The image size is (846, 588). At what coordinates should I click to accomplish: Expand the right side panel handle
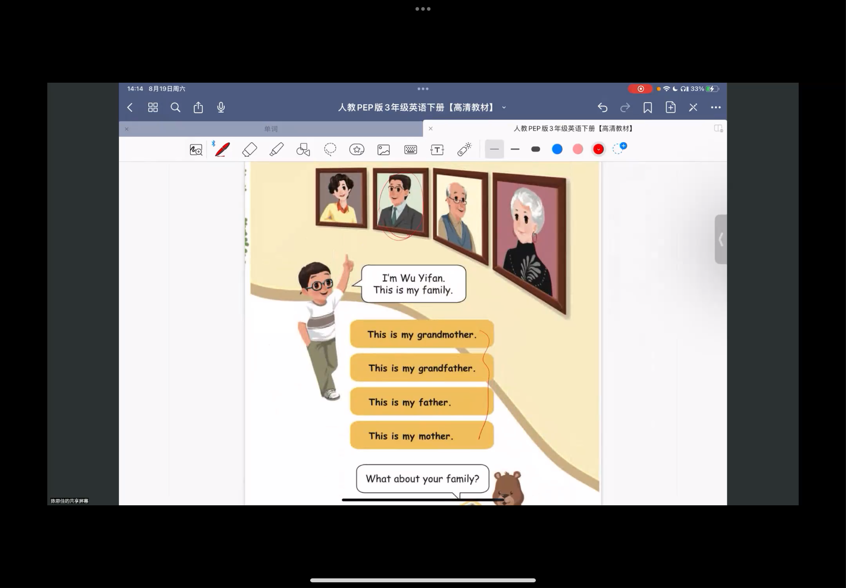tap(720, 239)
